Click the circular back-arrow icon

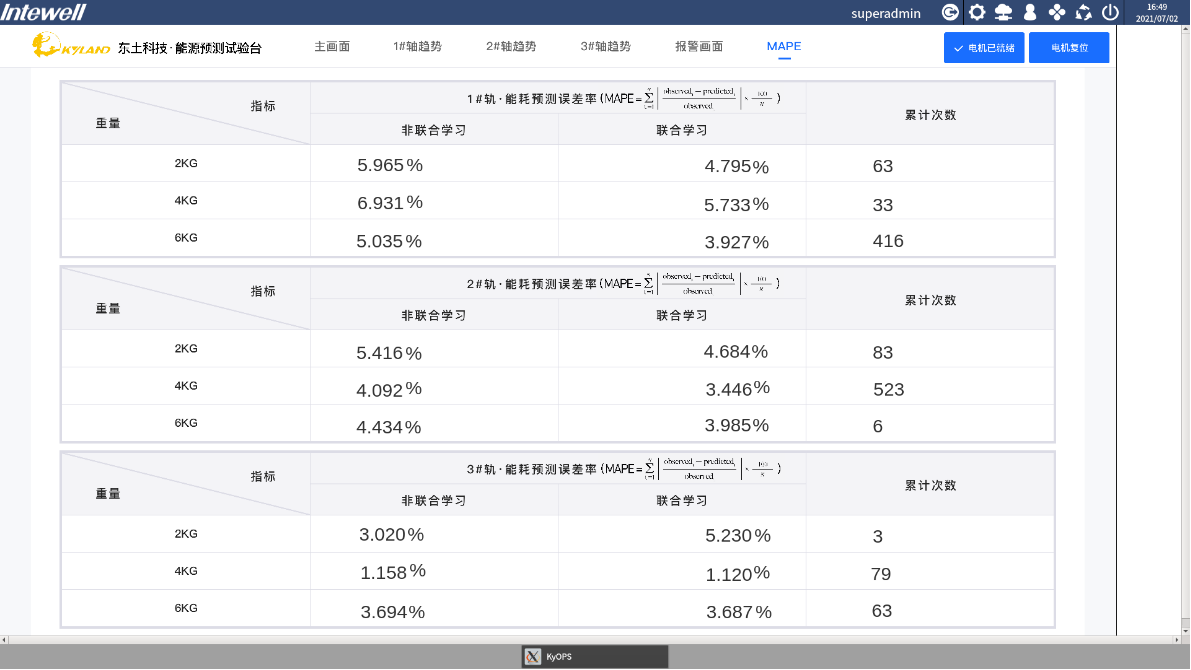(x=949, y=13)
